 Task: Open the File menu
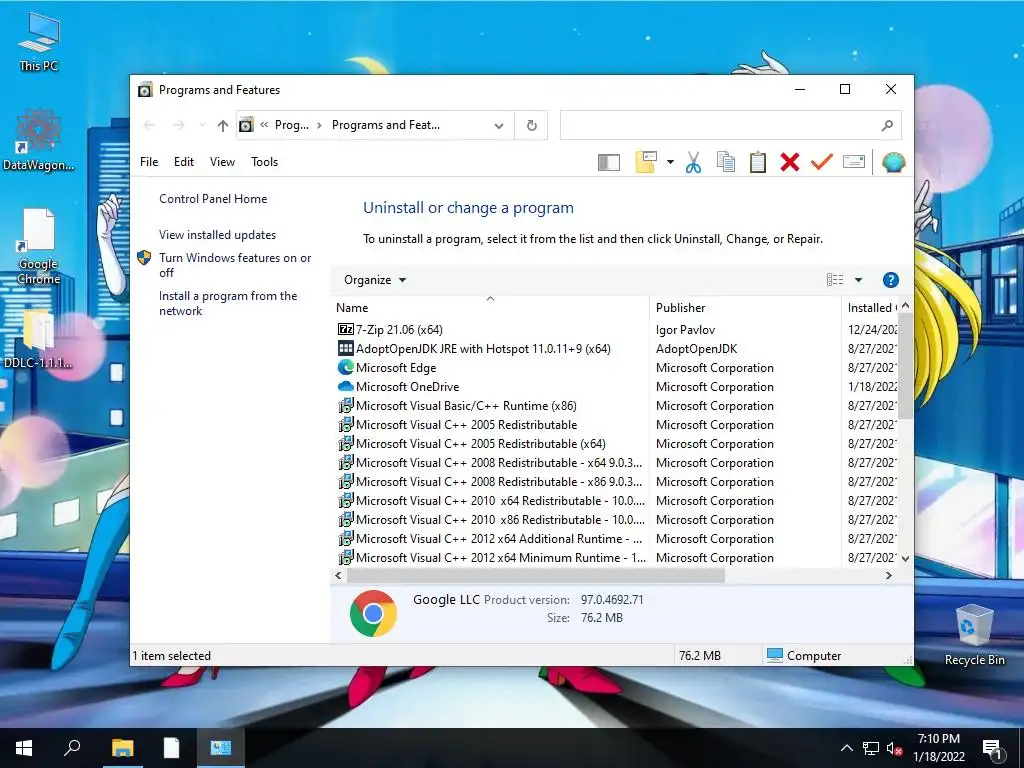click(149, 162)
